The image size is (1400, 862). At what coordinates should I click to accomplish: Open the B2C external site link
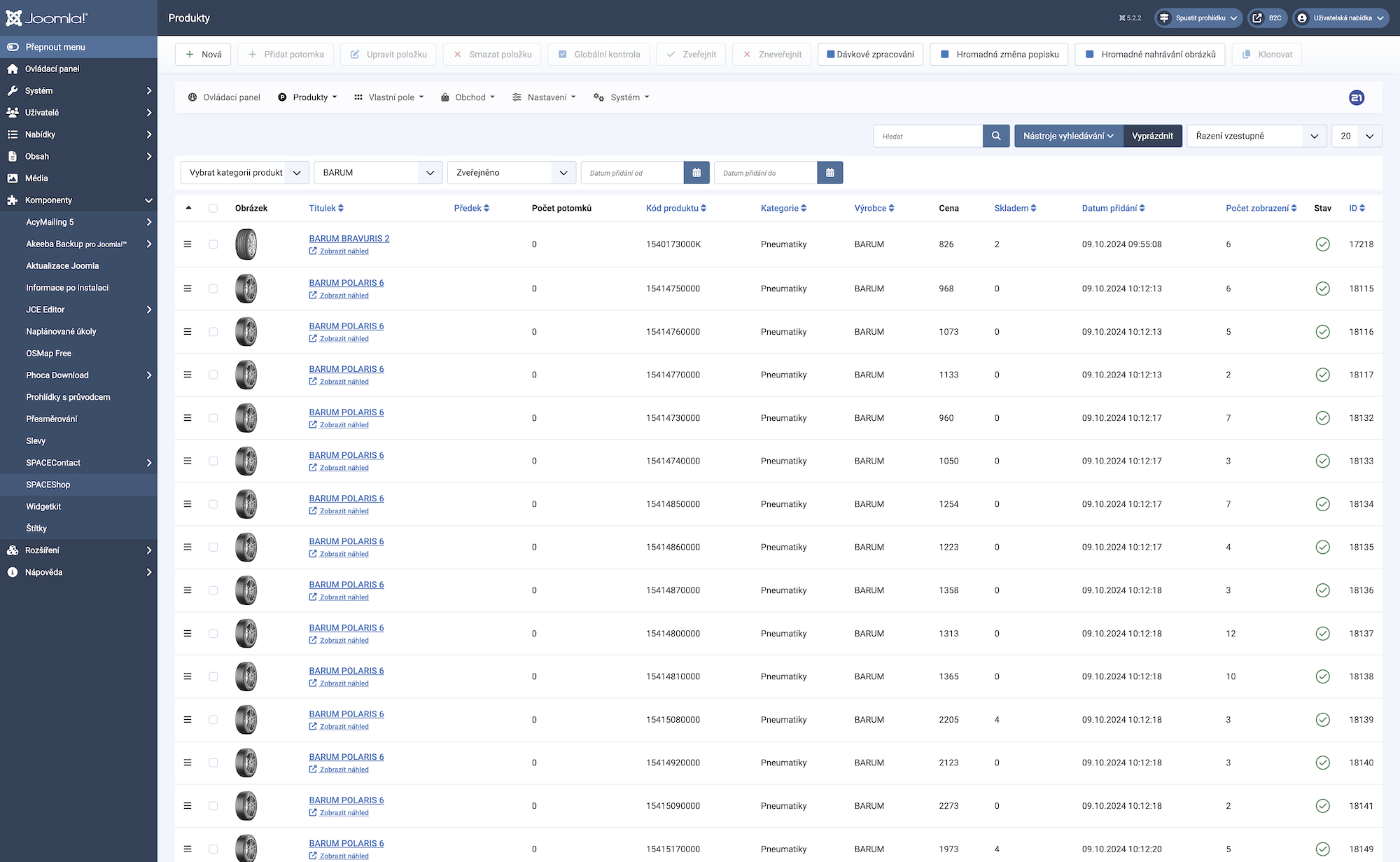1267,18
